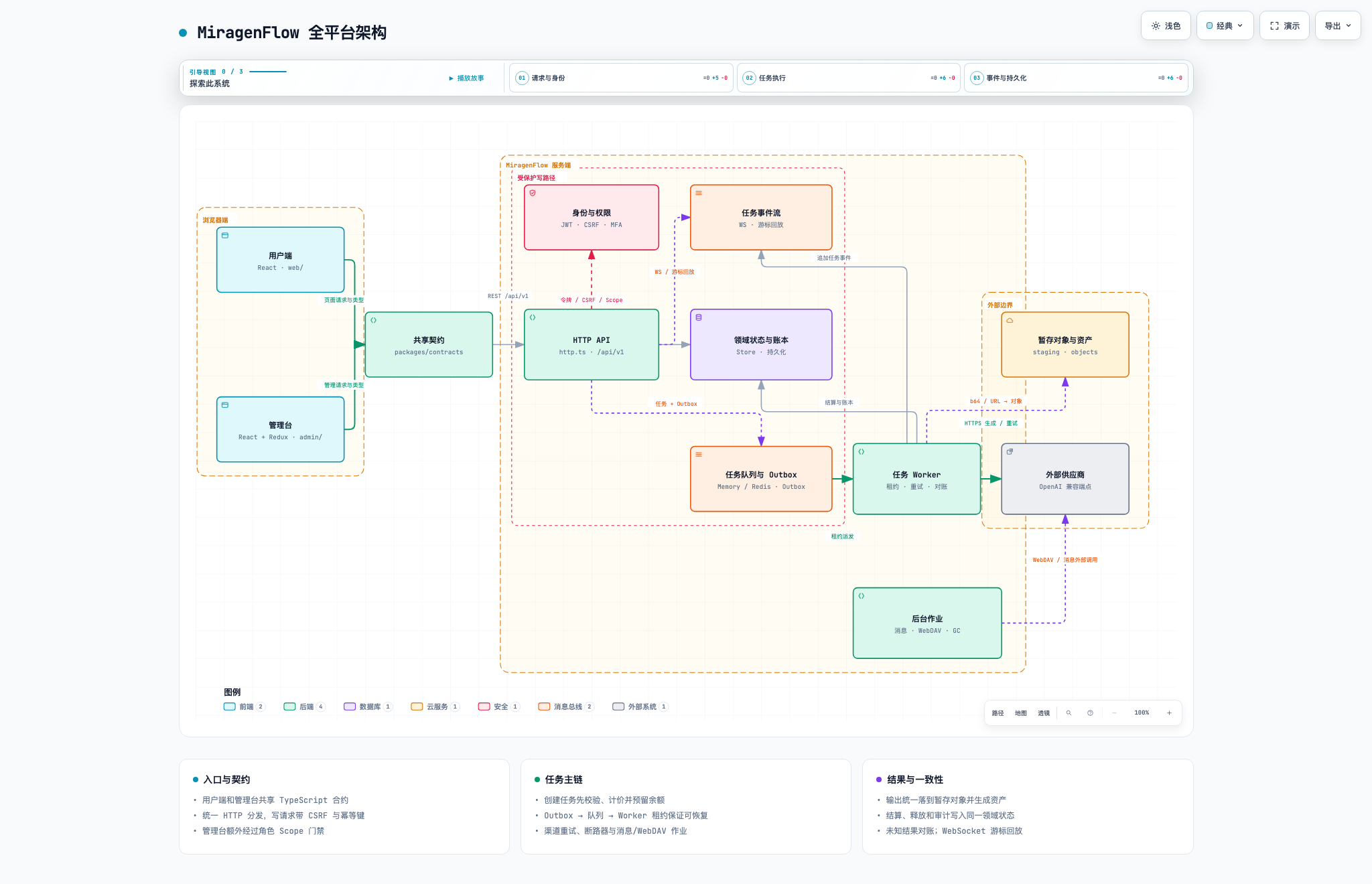Toggle the 路径 path mode
The image size is (1372, 884).
tap(998, 713)
